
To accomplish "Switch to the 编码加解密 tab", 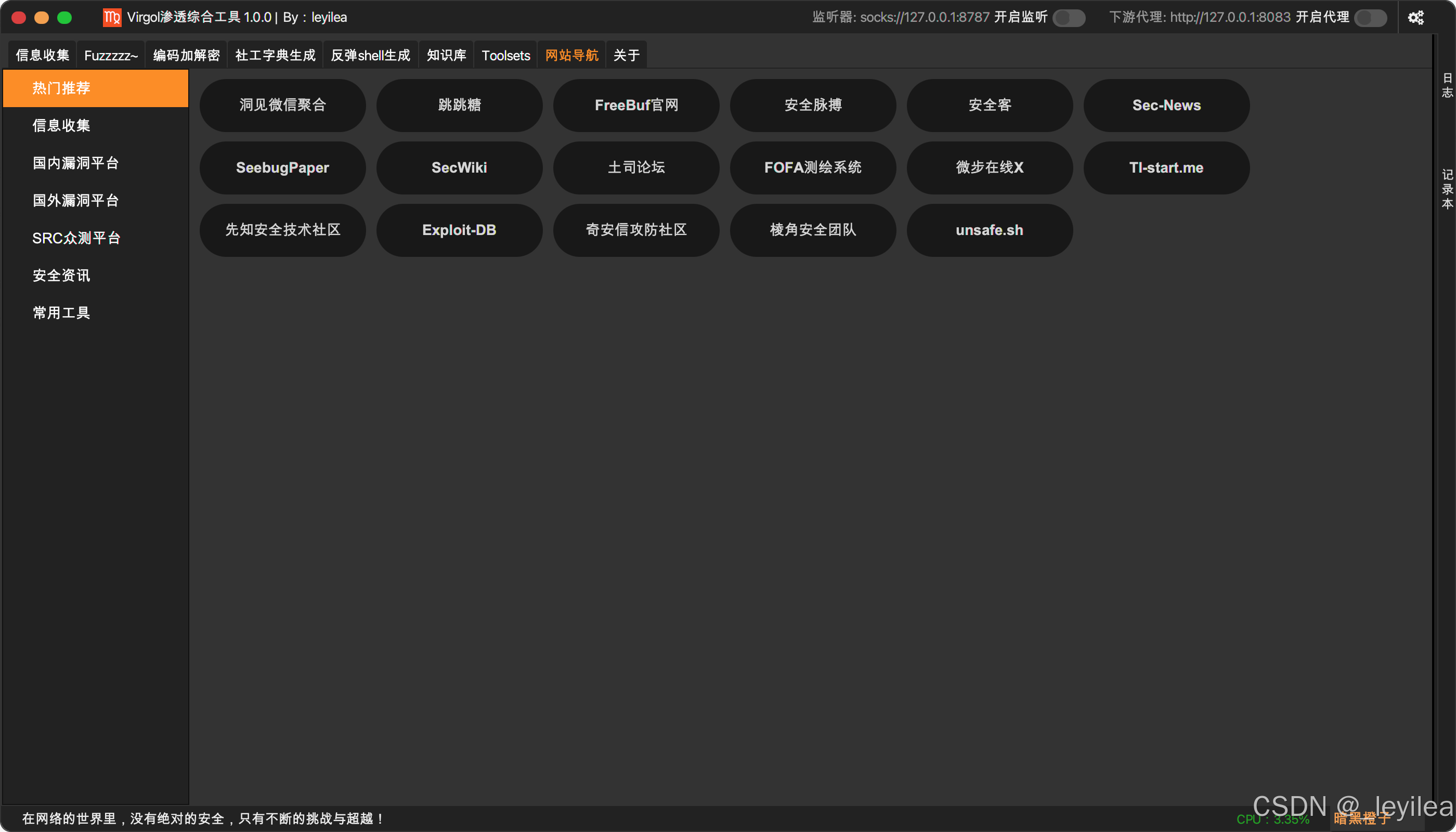I will 186,56.
